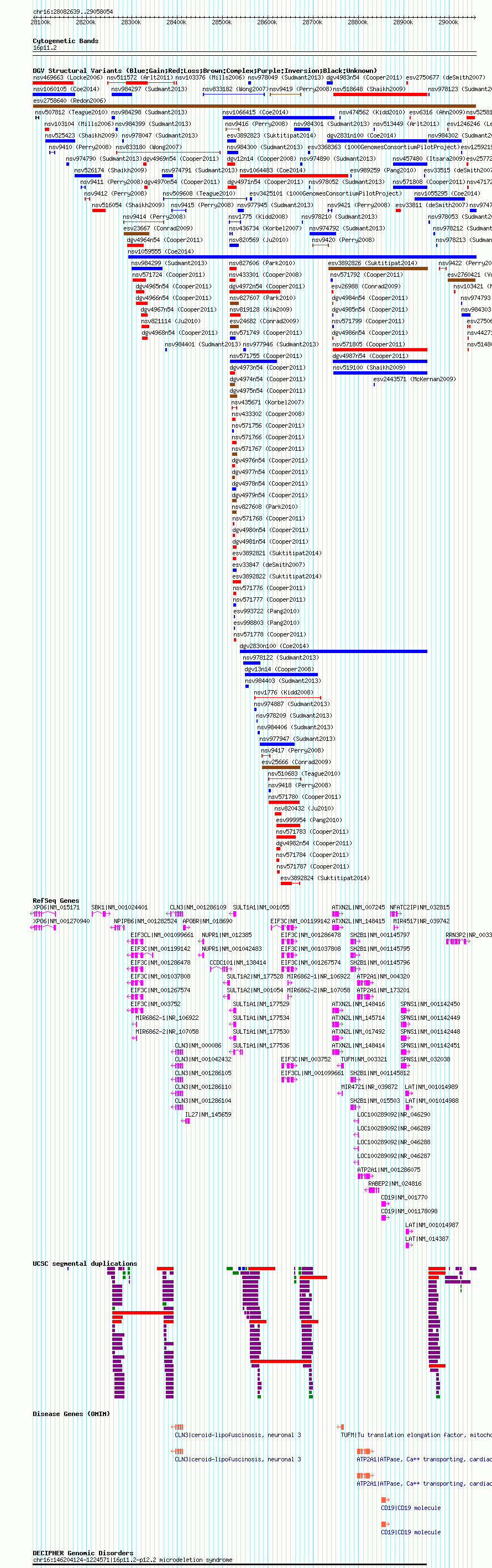Screen dimensions: 492x1568
Task: Open the TUFM Tu translation elongation factor entry
Action: coord(416,1435)
